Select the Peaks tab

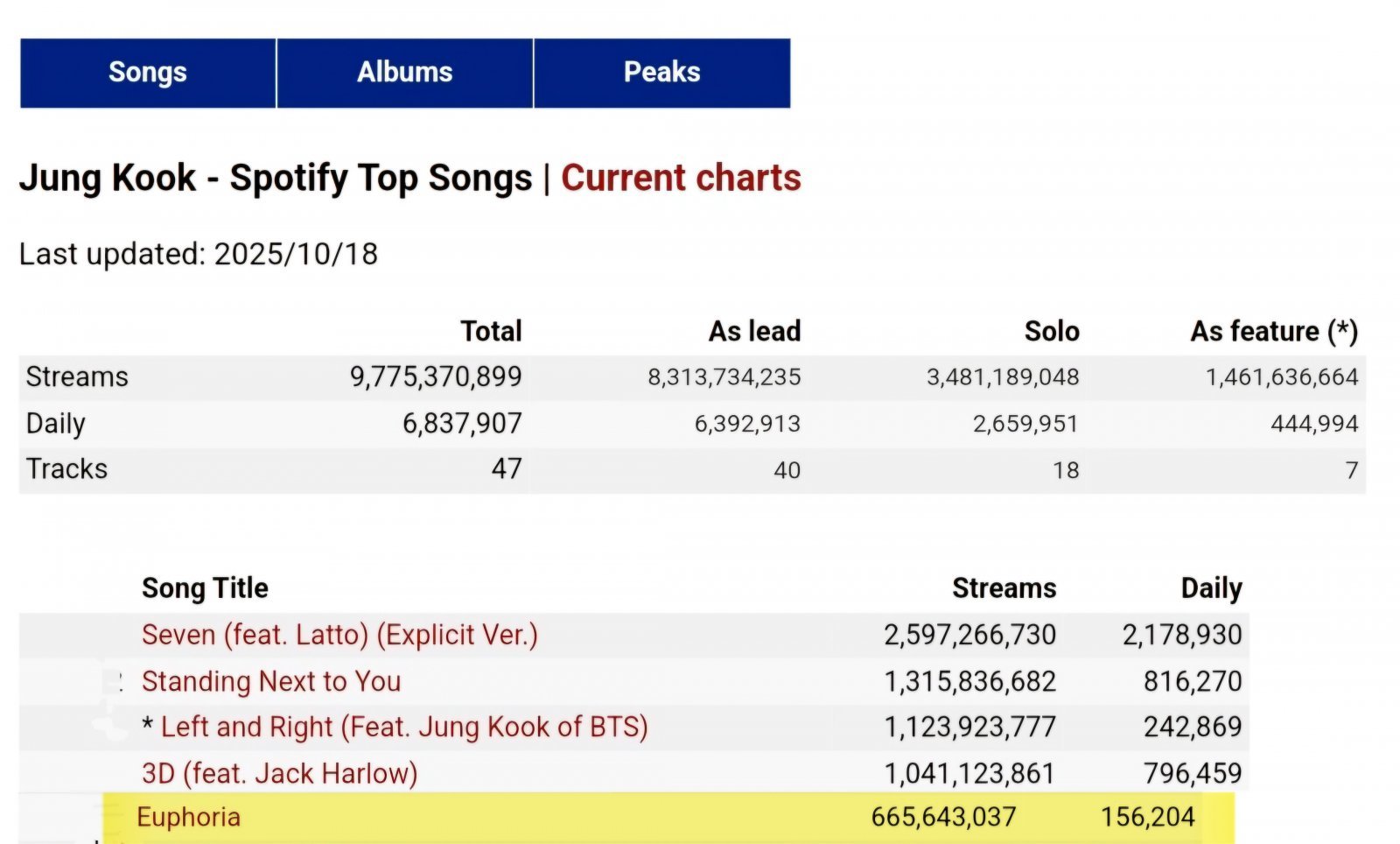point(661,73)
